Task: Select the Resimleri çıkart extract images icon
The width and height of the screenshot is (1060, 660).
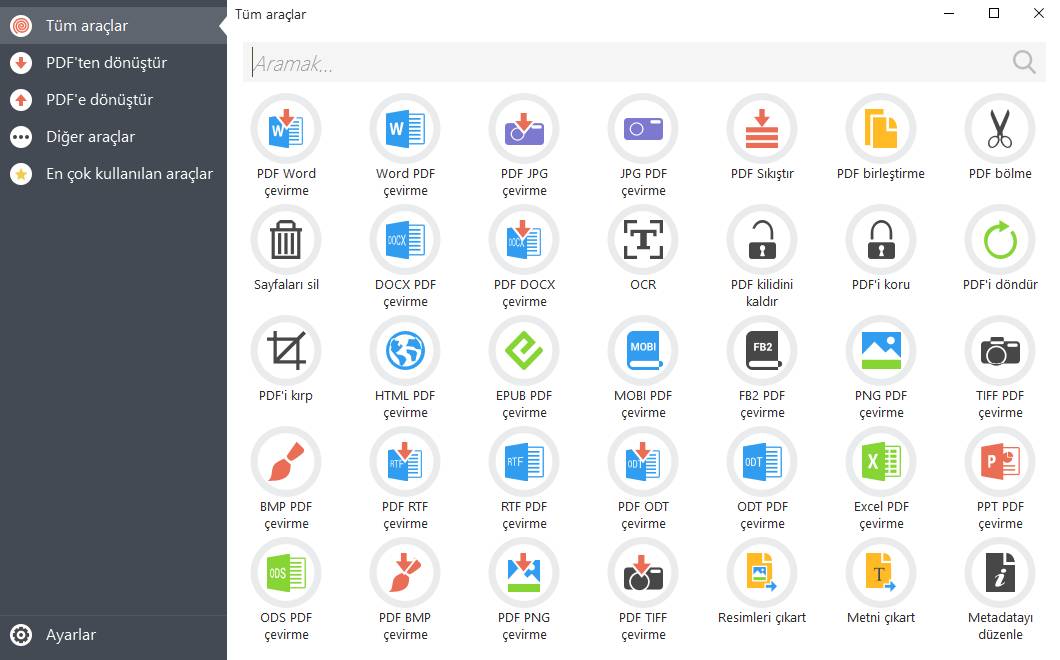Action: (762, 573)
